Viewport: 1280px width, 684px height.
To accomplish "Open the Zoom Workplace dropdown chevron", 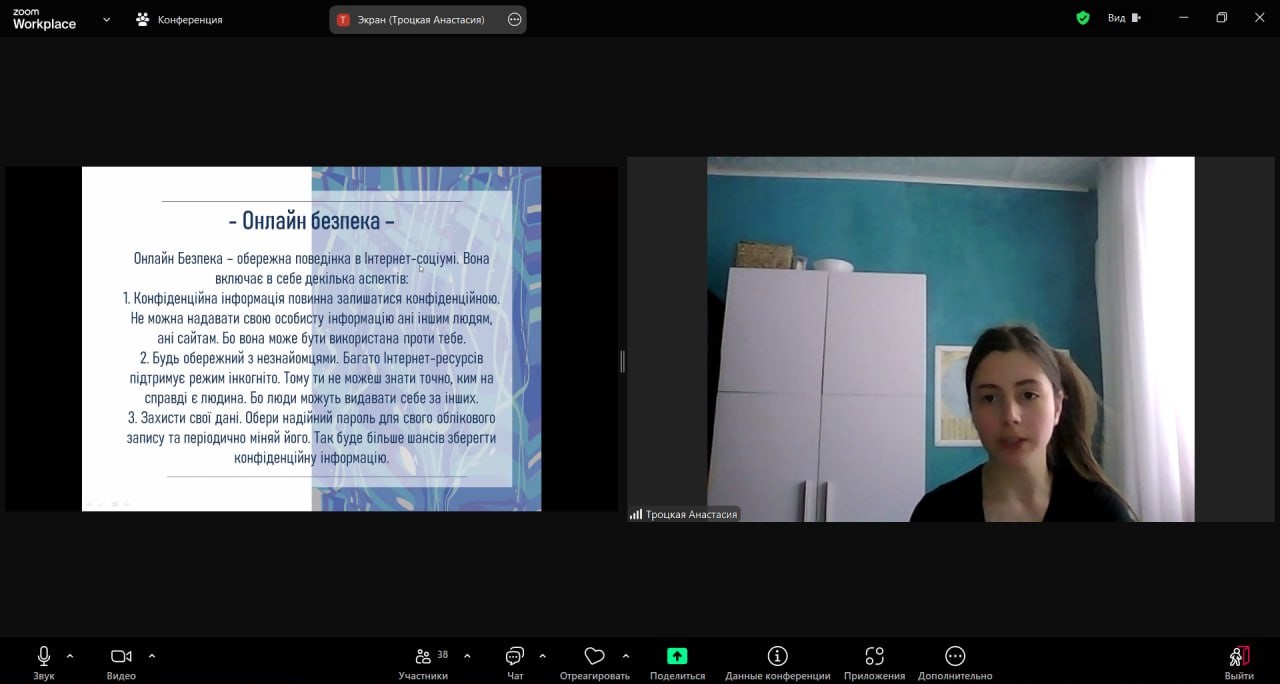I will click(106, 19).
